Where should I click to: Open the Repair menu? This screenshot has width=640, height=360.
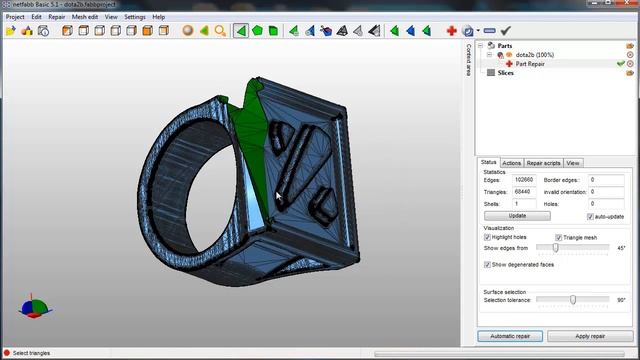tap(57, 17)
